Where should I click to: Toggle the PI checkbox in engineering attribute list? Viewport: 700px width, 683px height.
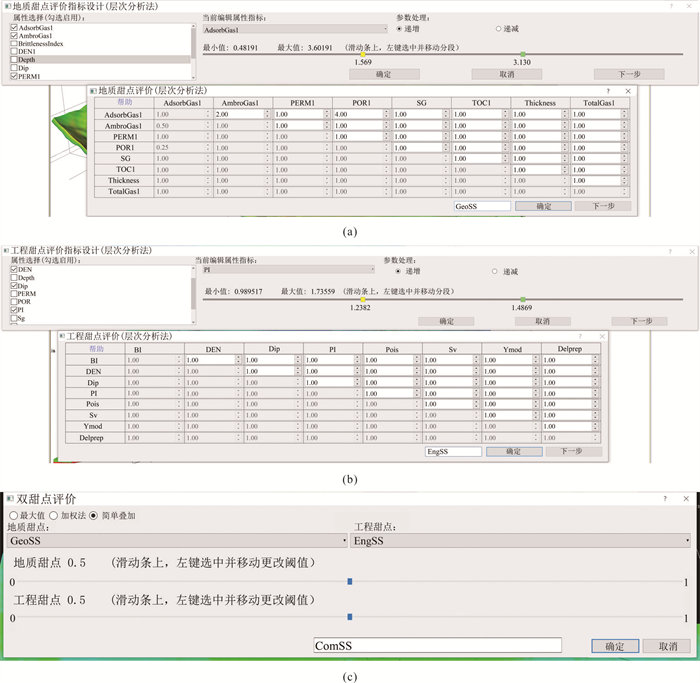coord(14,310)
